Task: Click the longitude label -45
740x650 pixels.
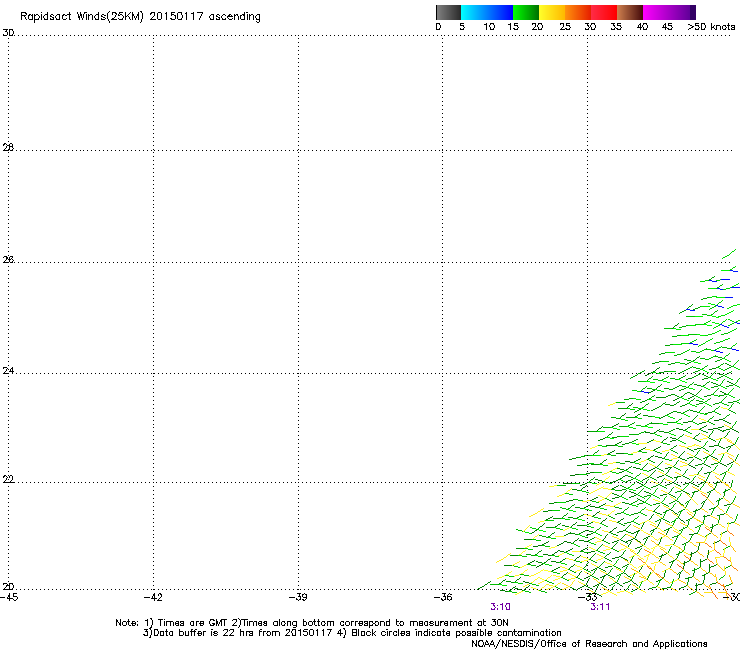Action: [x=9, y=597]
